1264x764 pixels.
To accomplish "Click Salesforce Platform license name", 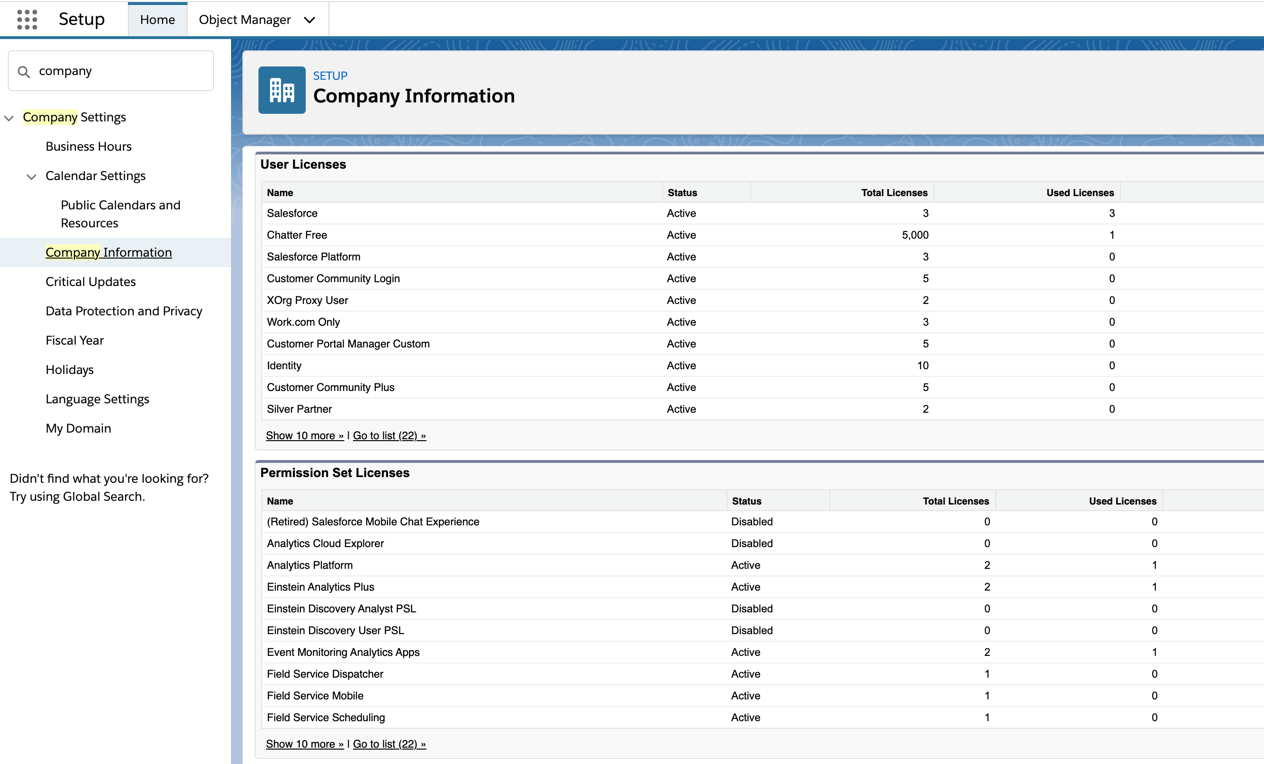I will click(314, 257).
